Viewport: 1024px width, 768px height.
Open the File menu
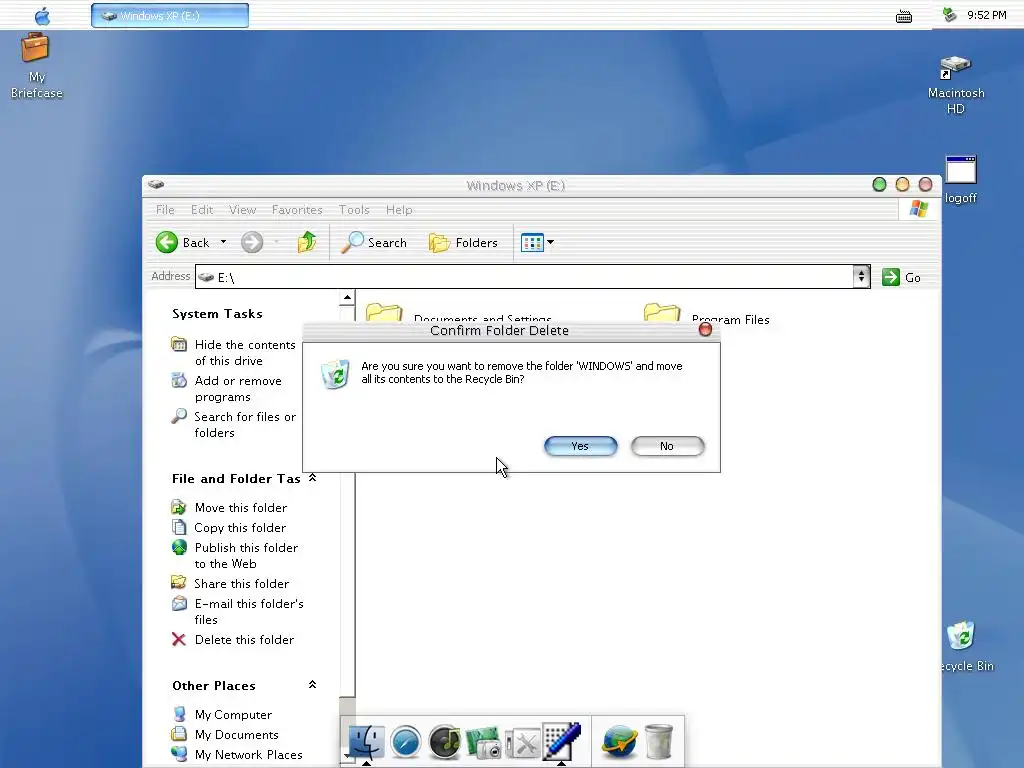coord(165,210)
